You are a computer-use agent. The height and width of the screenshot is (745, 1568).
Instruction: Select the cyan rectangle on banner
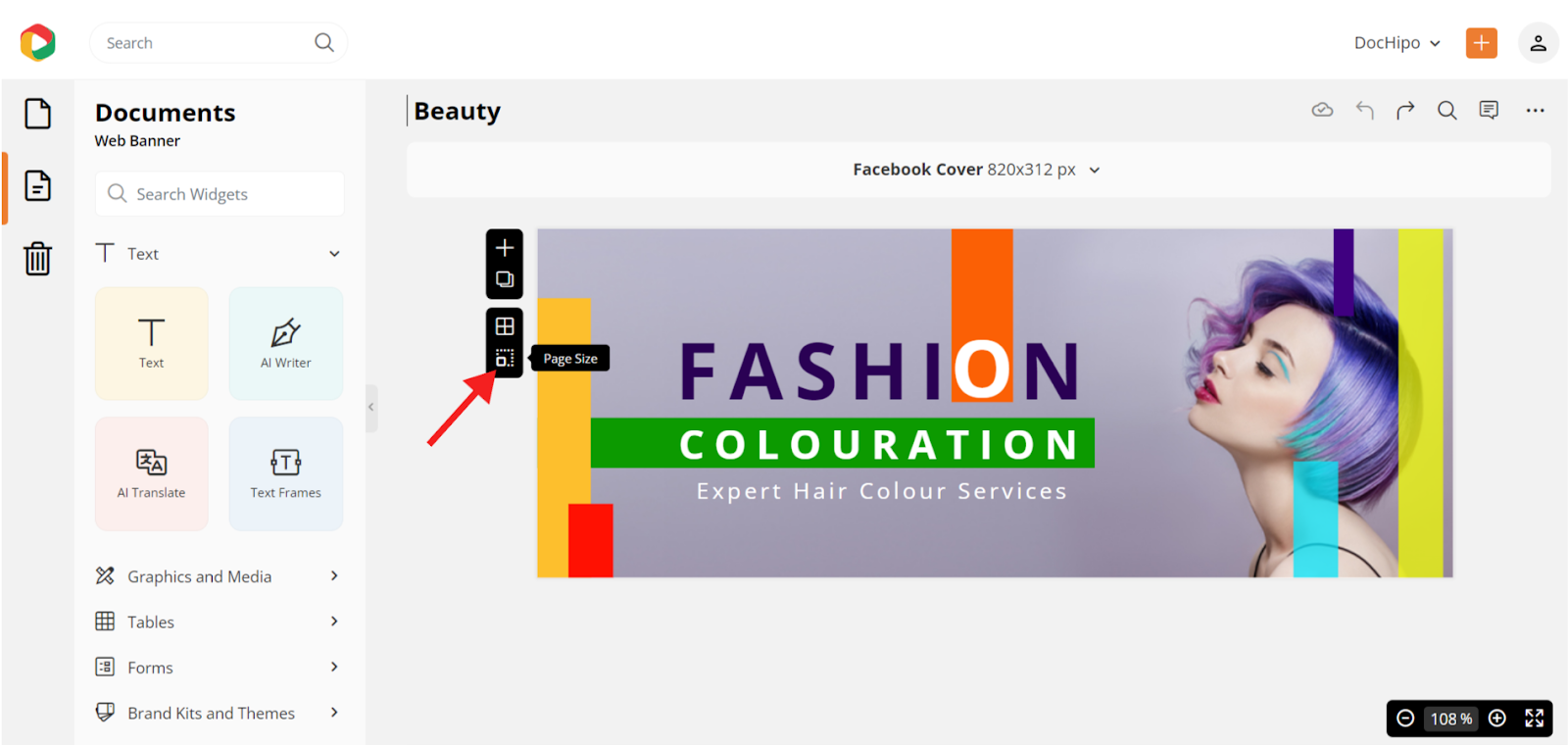click(x=1315, y=519)
